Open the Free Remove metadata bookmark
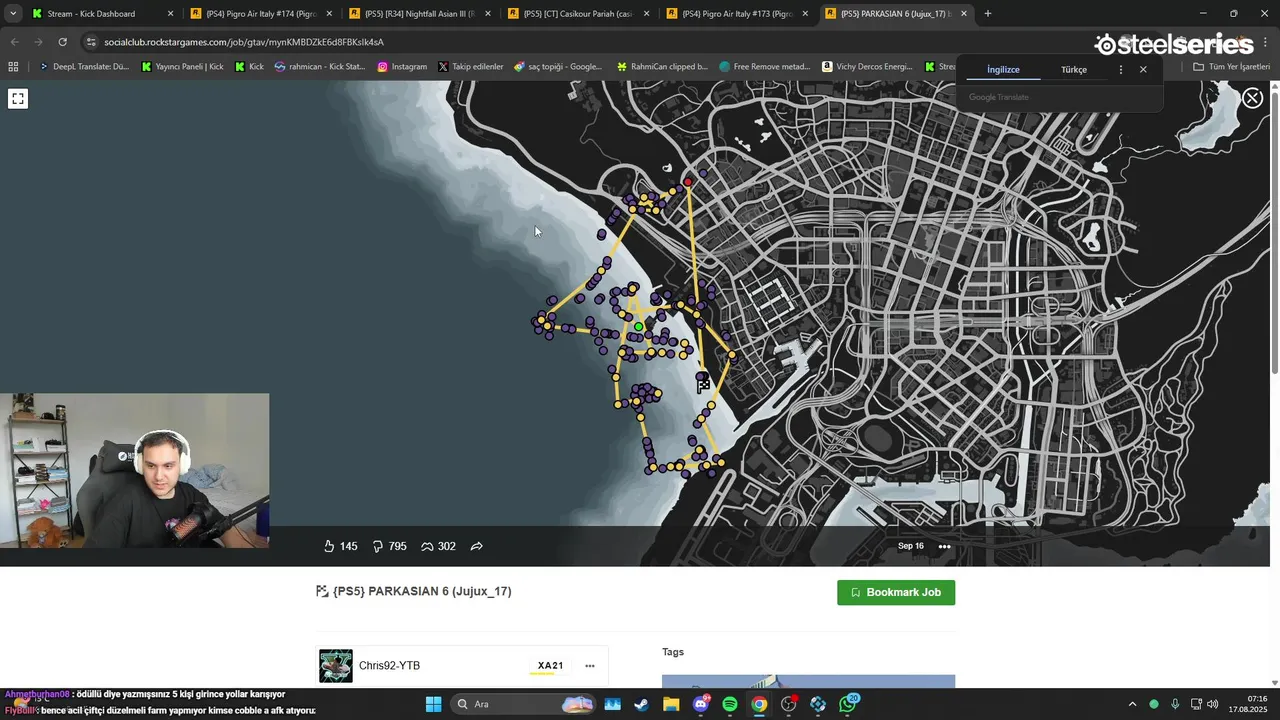Screen dimensions: 1280x720 pos(764,67)
